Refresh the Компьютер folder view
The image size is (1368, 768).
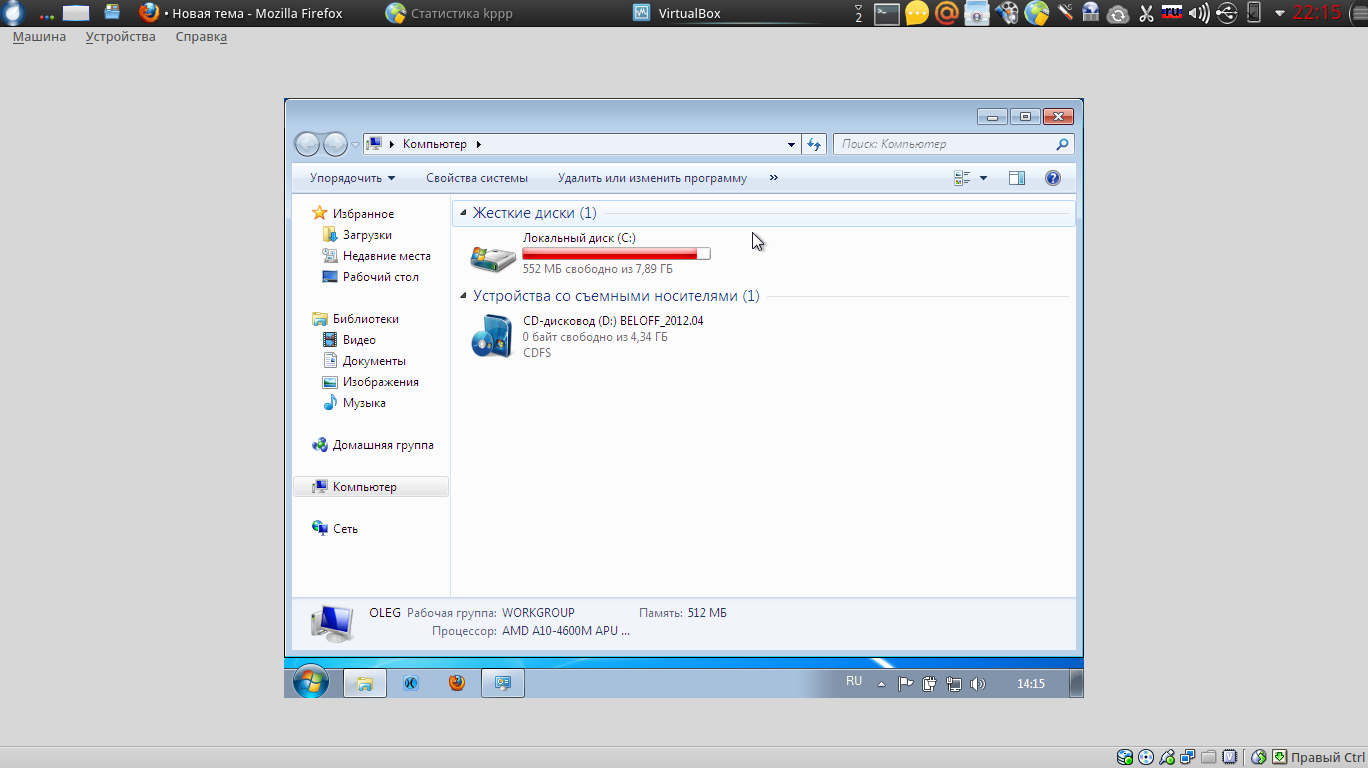tap(815, 144)
